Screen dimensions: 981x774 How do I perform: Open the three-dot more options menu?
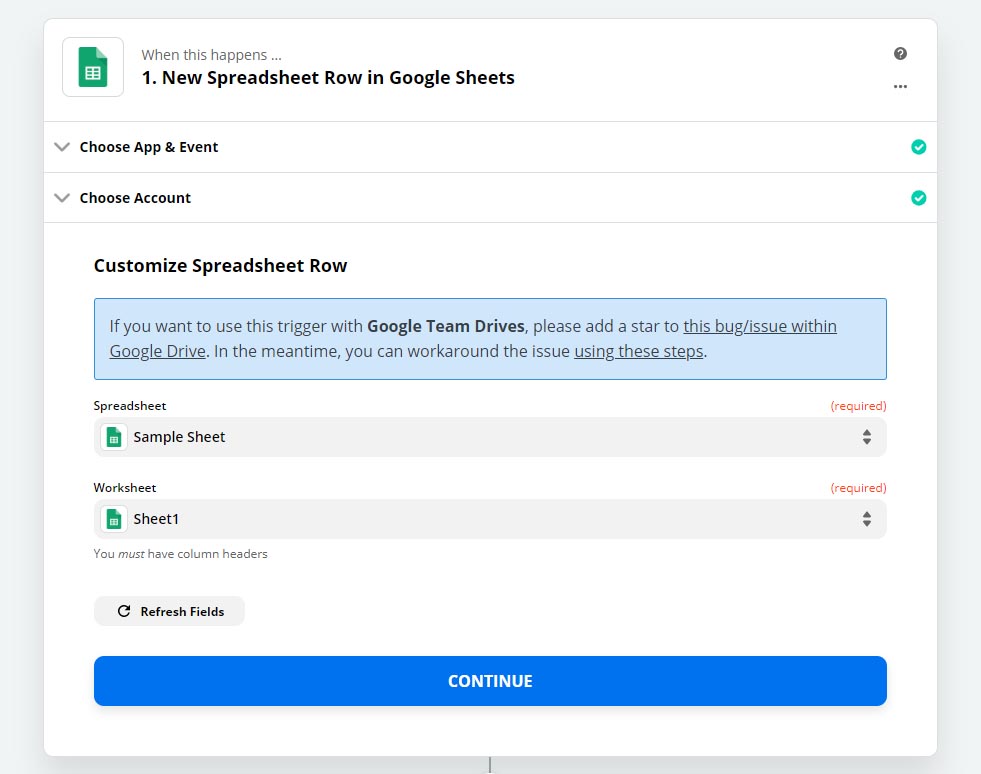click(x=900, y=86)
